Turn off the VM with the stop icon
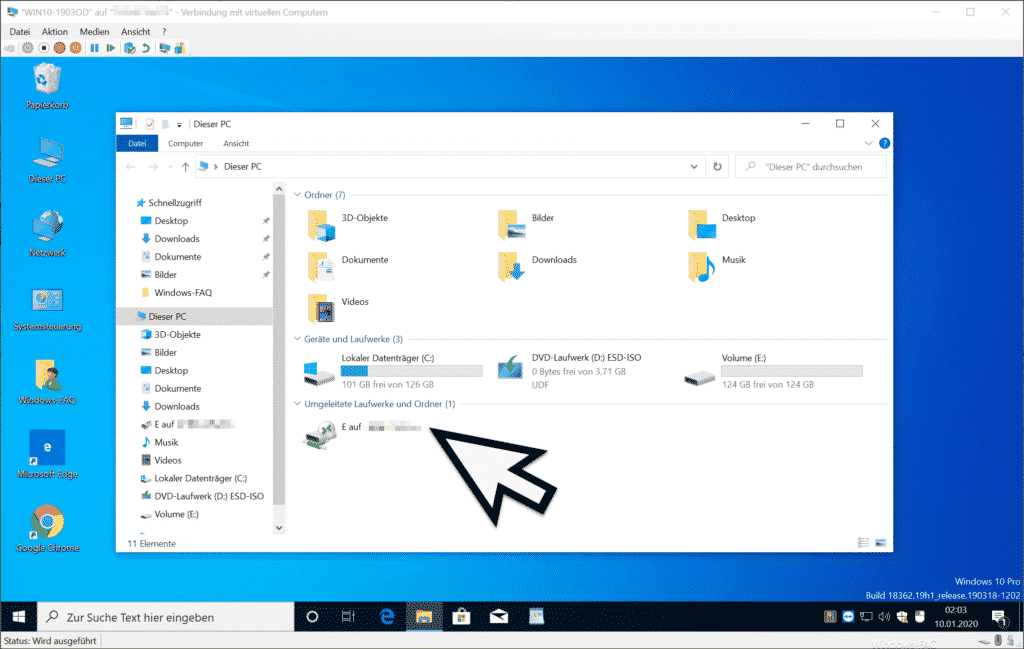1024x649 pixels. 44,48
